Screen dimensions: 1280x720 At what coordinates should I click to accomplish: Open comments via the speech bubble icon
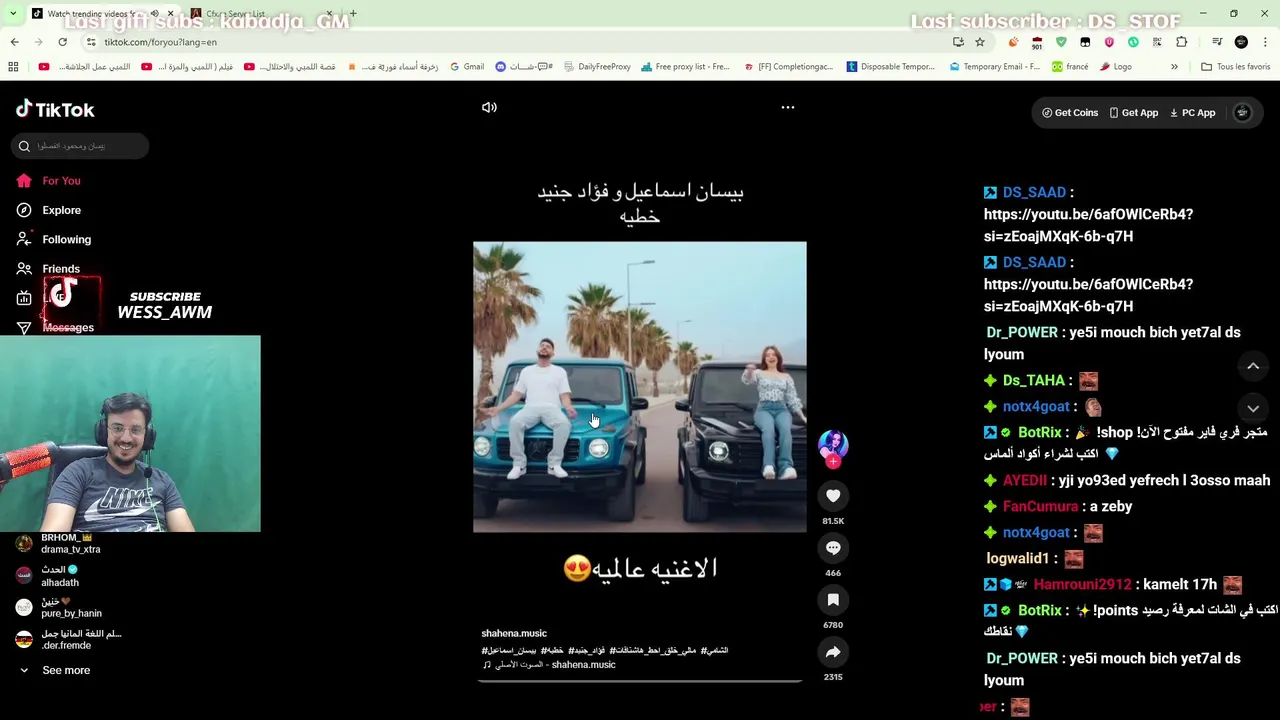coord(833,548)
